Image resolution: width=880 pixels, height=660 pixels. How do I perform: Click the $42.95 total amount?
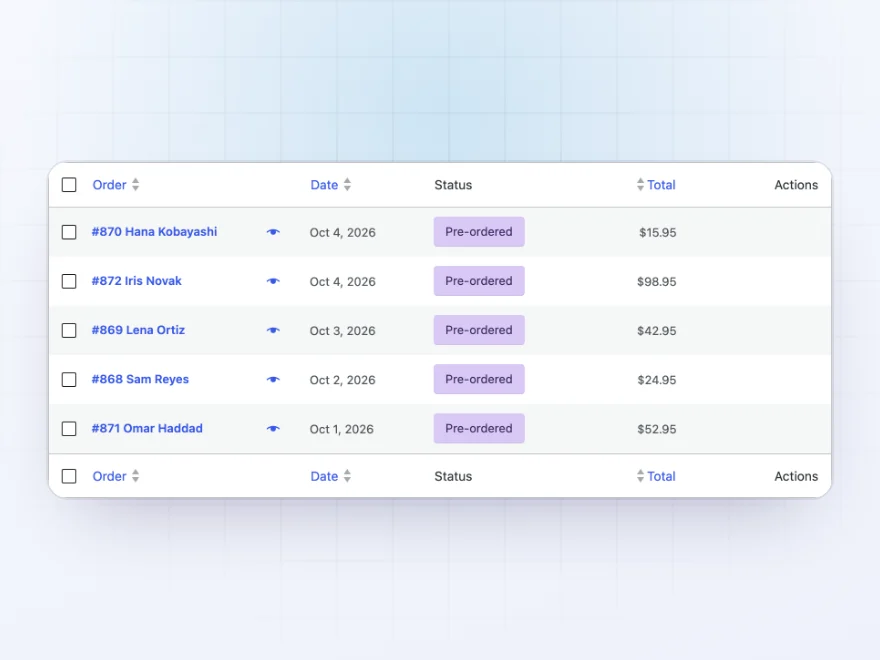[656, 331]
